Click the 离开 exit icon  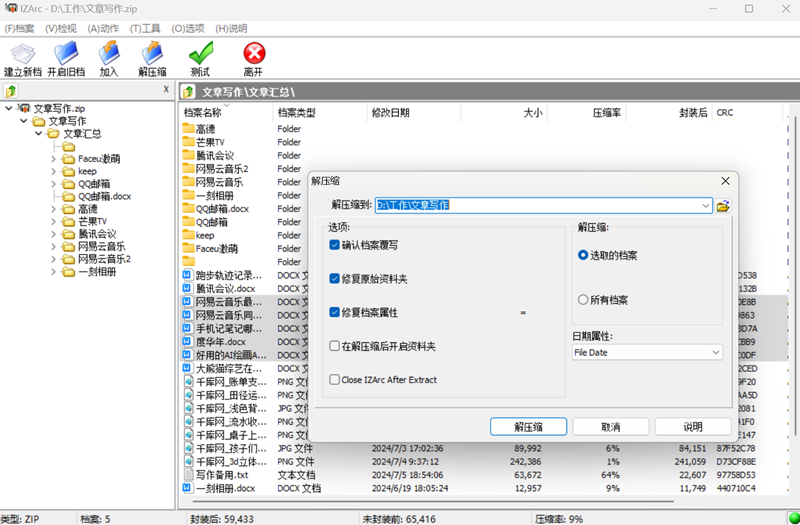(254, 53)
